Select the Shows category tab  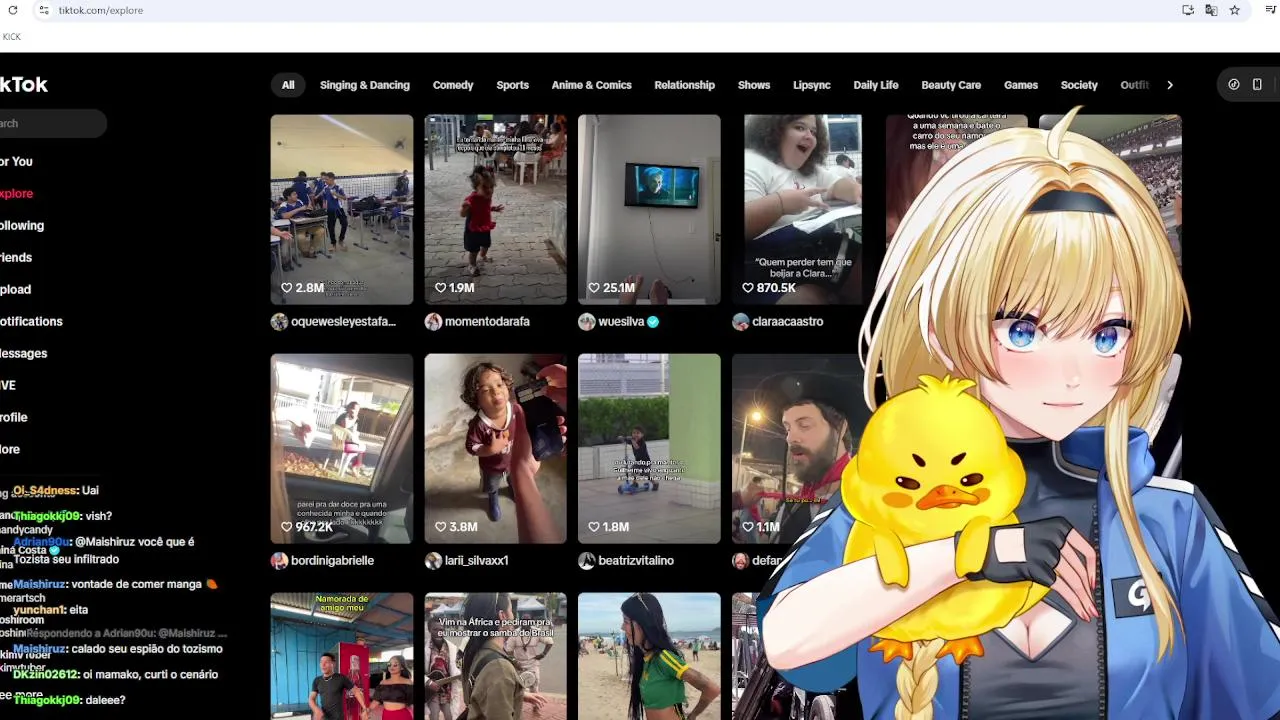[754, 85]
